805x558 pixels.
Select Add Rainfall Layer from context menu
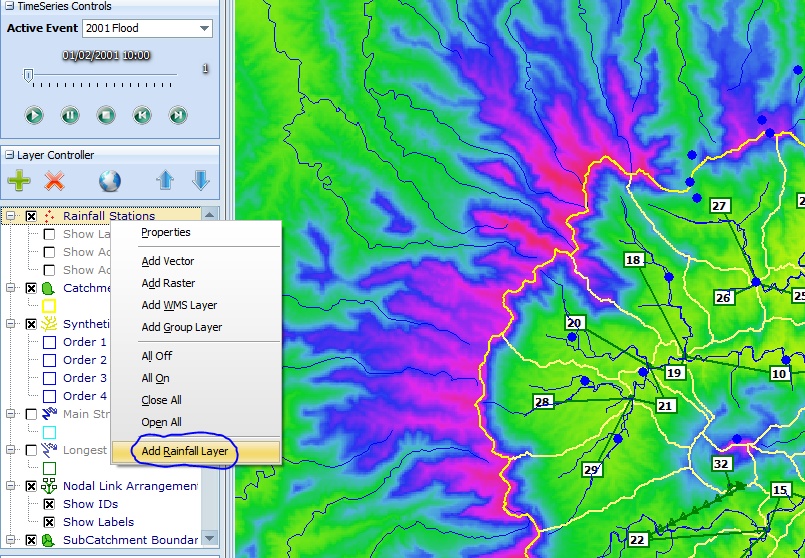point(185,451)
